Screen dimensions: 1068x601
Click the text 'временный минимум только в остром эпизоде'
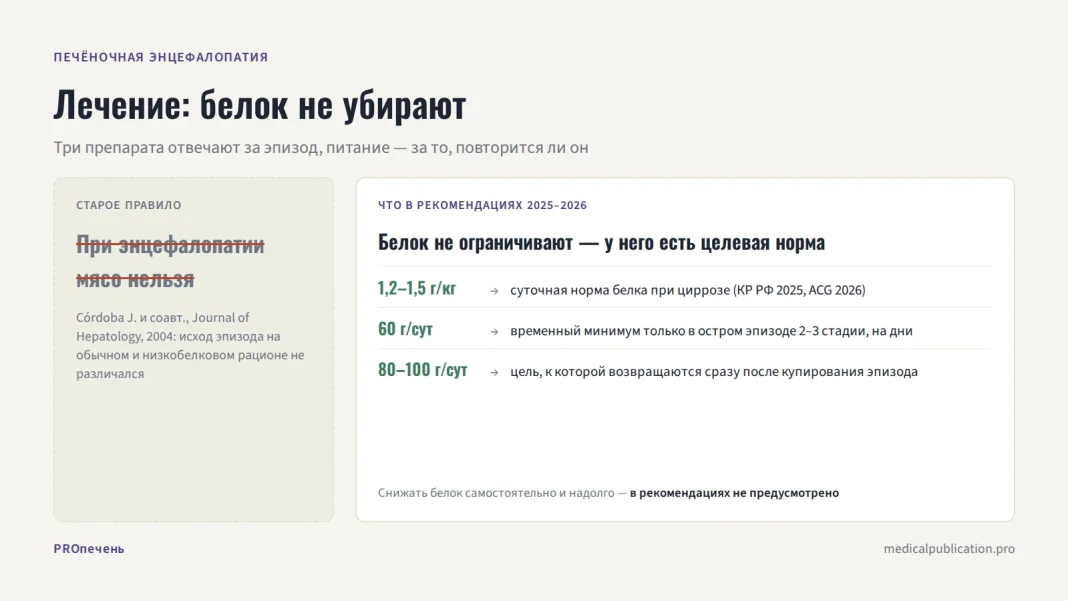653,331
